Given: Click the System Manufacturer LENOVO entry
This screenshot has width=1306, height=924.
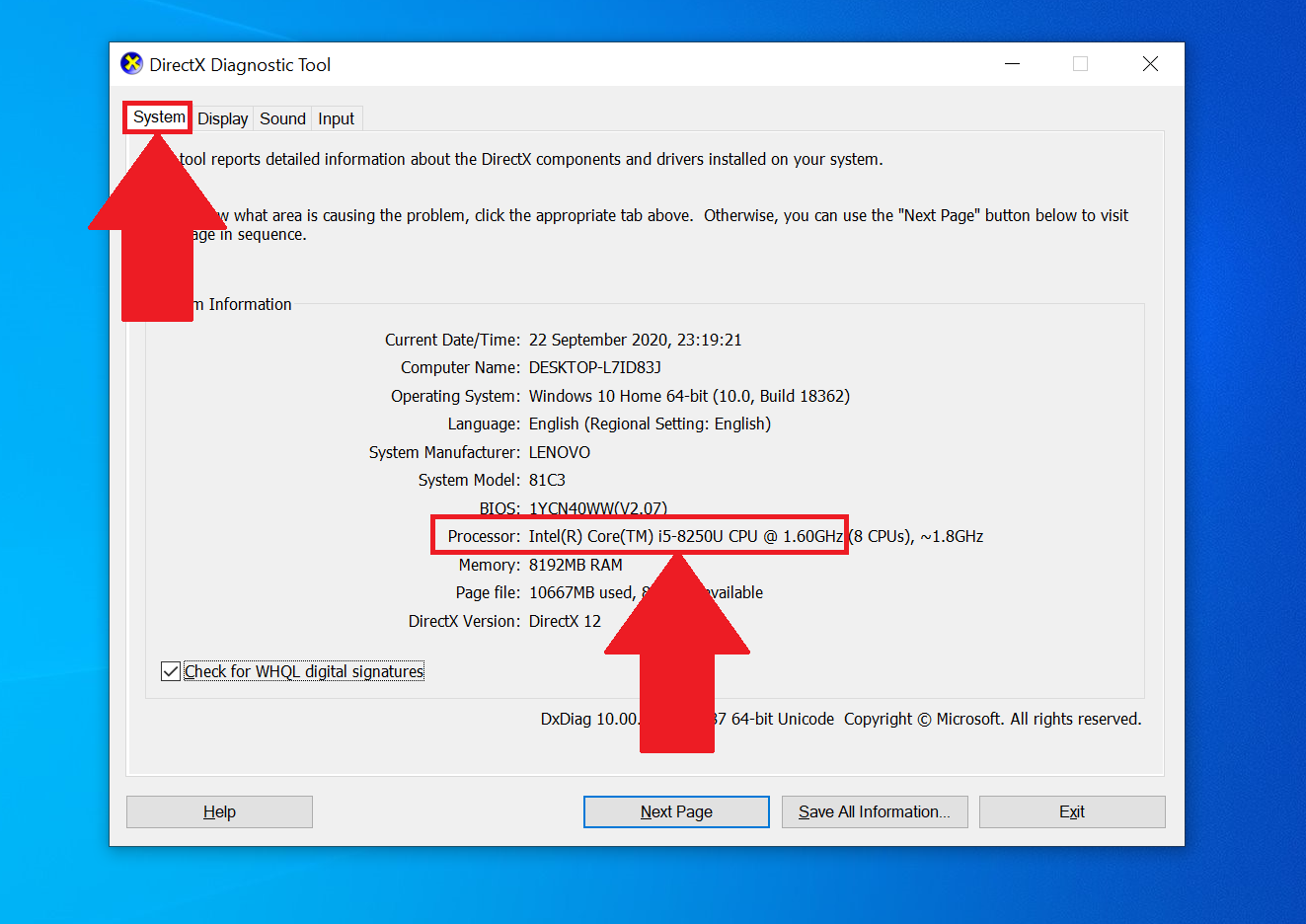Looking at the screenshot, I should point(559,451).
